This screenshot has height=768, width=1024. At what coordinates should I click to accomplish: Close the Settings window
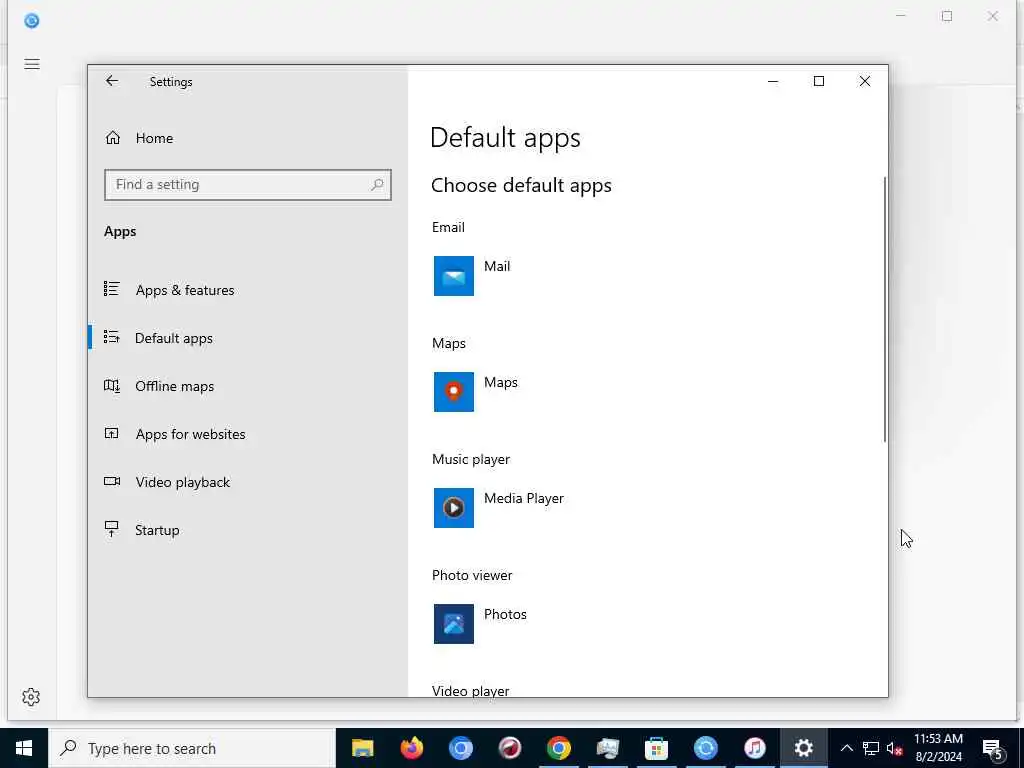[x=865, y=81]
